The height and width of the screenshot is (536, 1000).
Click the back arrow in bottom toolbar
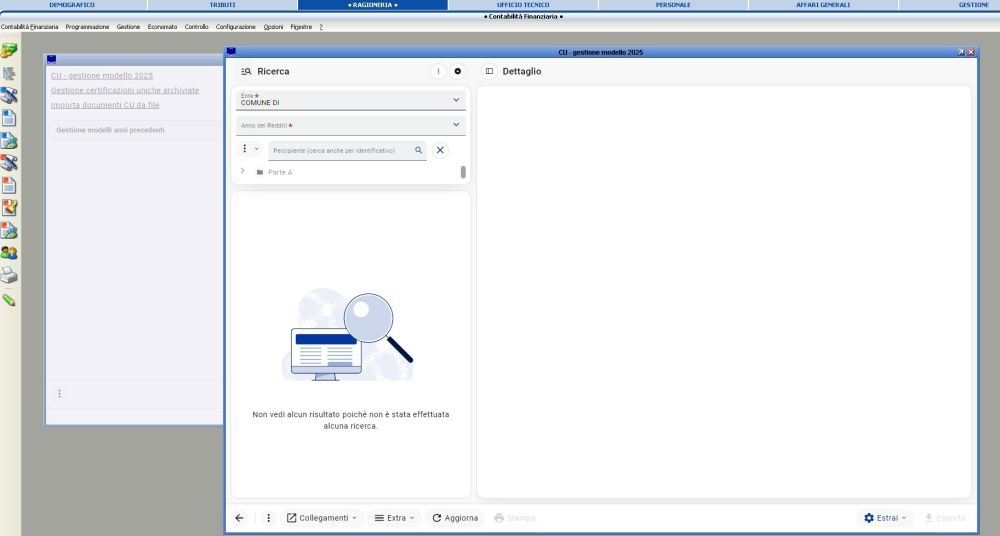(x=239, y=518)
